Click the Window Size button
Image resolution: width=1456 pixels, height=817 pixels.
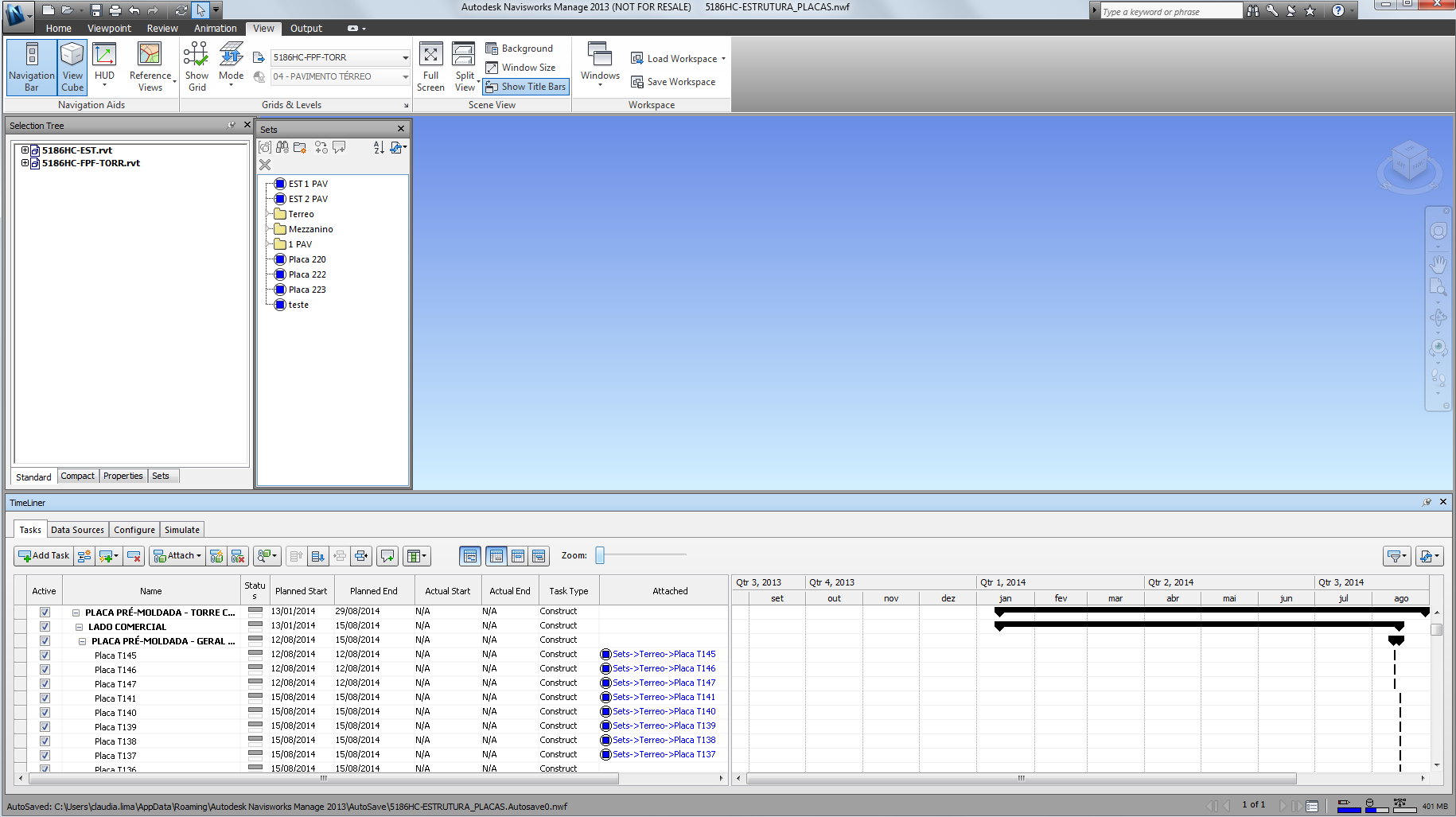pyautogui.click(x=520, y=68)
